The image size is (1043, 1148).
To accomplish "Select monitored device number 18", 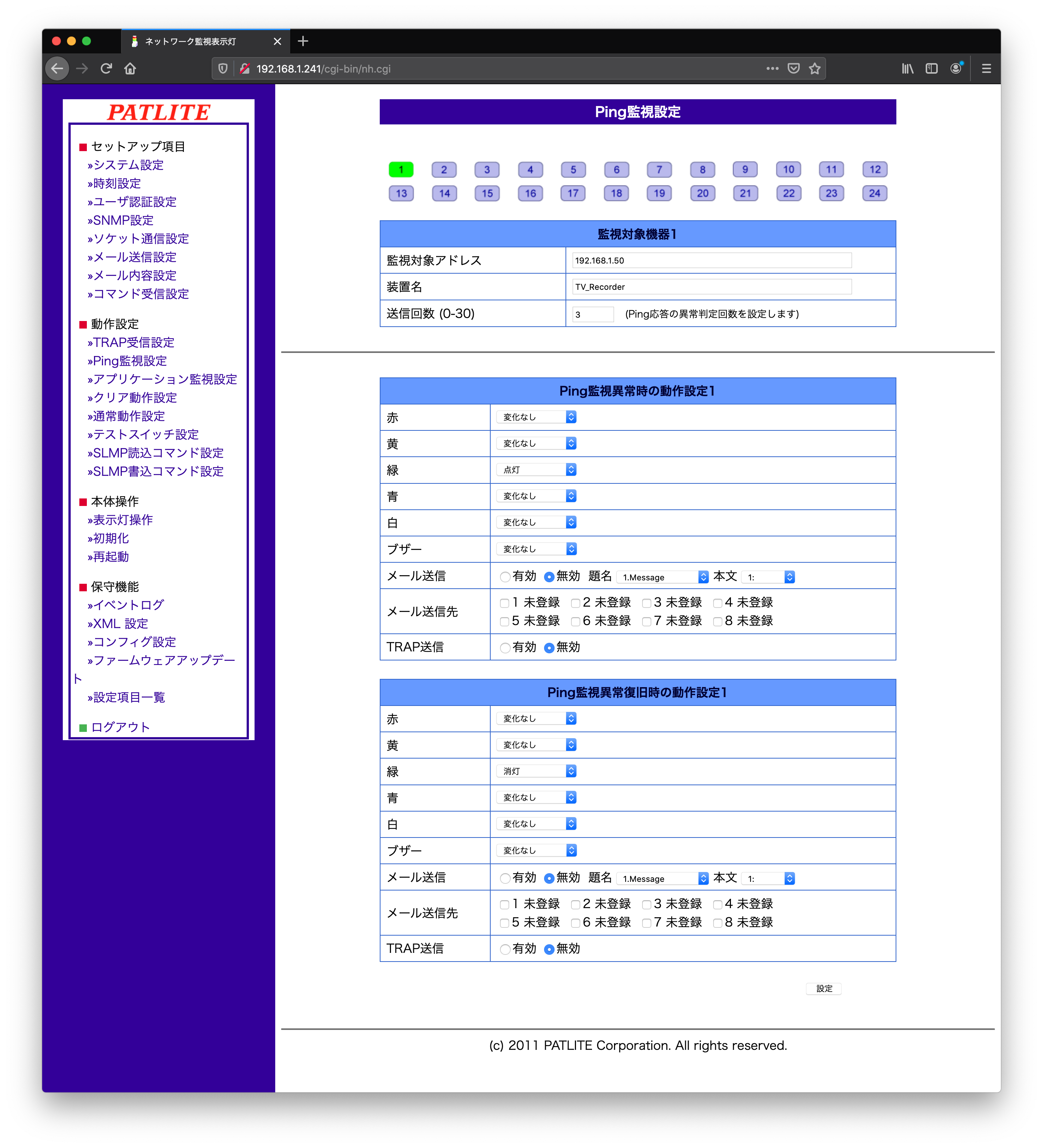I will [x=616, y=194].
